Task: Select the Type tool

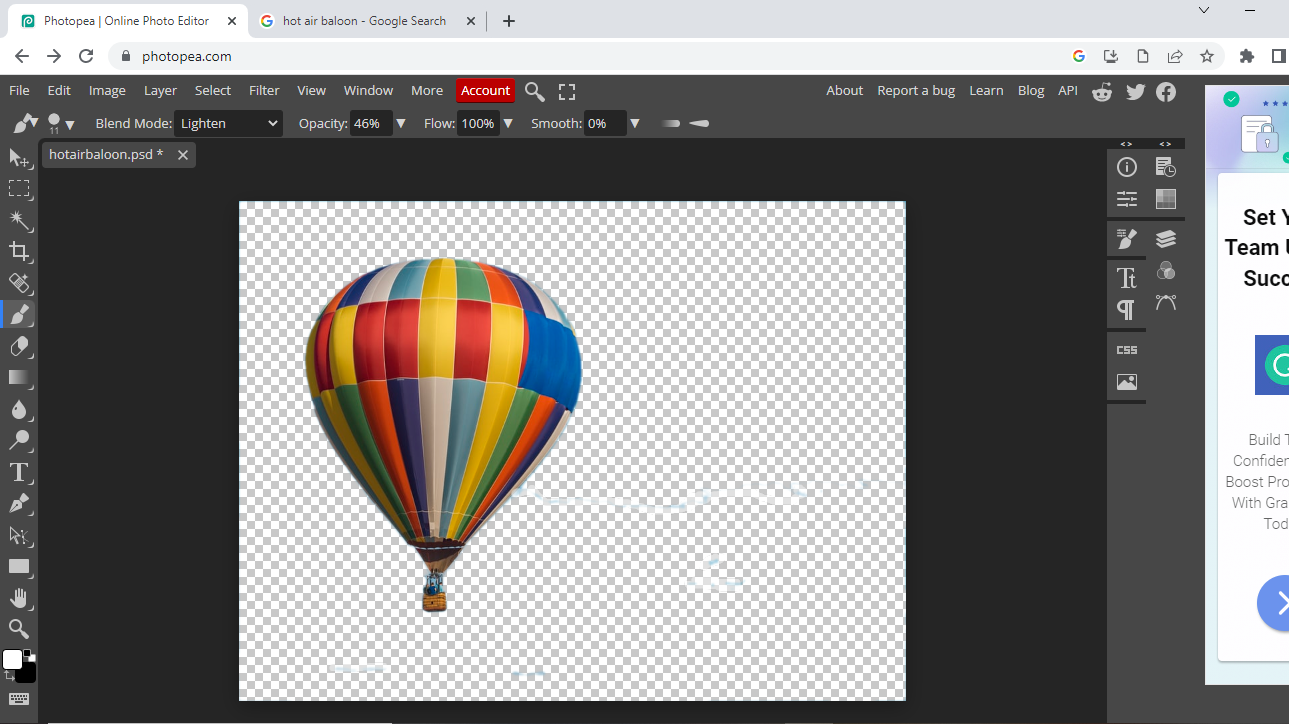Action: click(x=19, y=472)
